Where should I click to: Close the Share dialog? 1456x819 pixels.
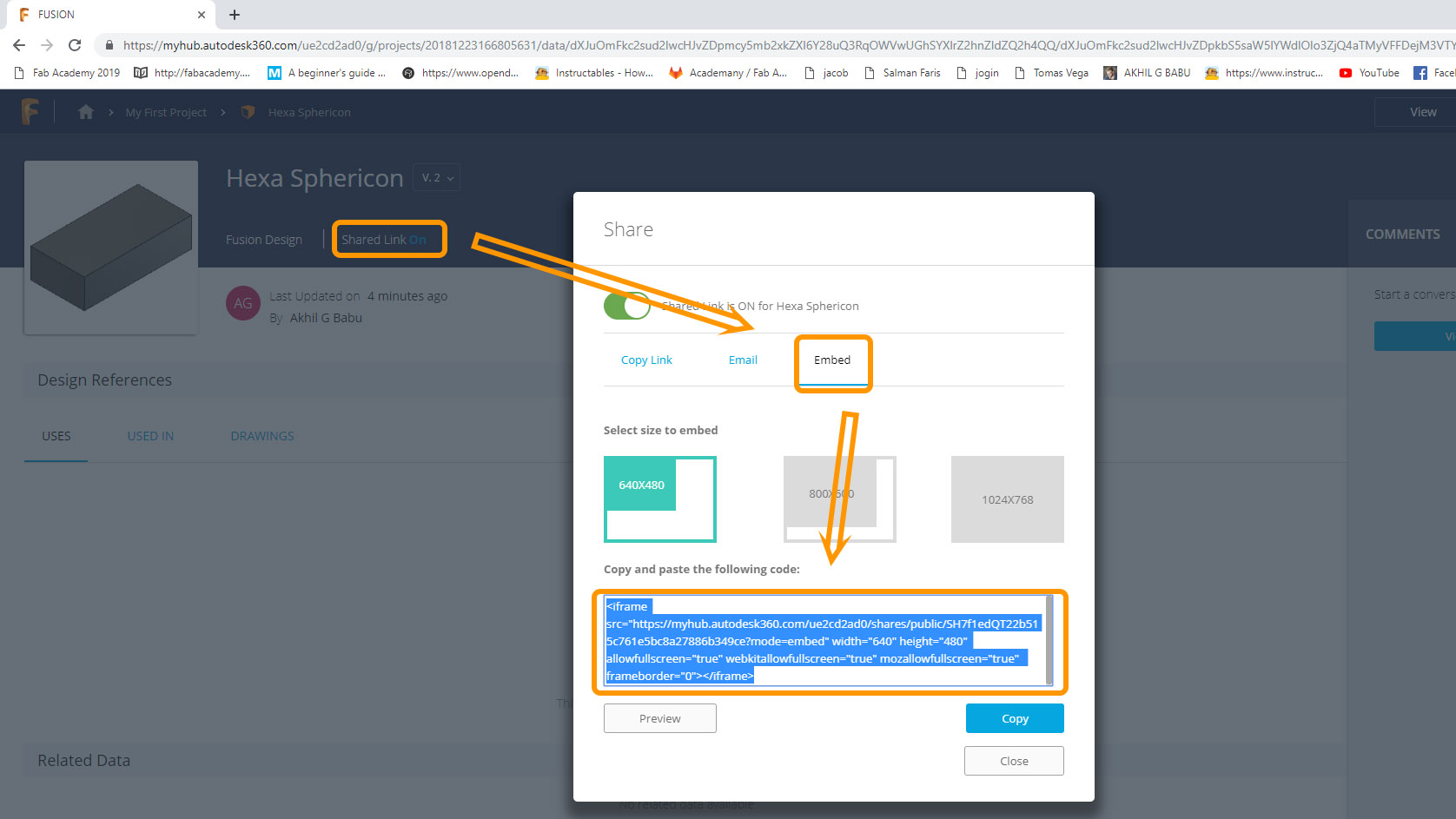[x=1014, y=761]
